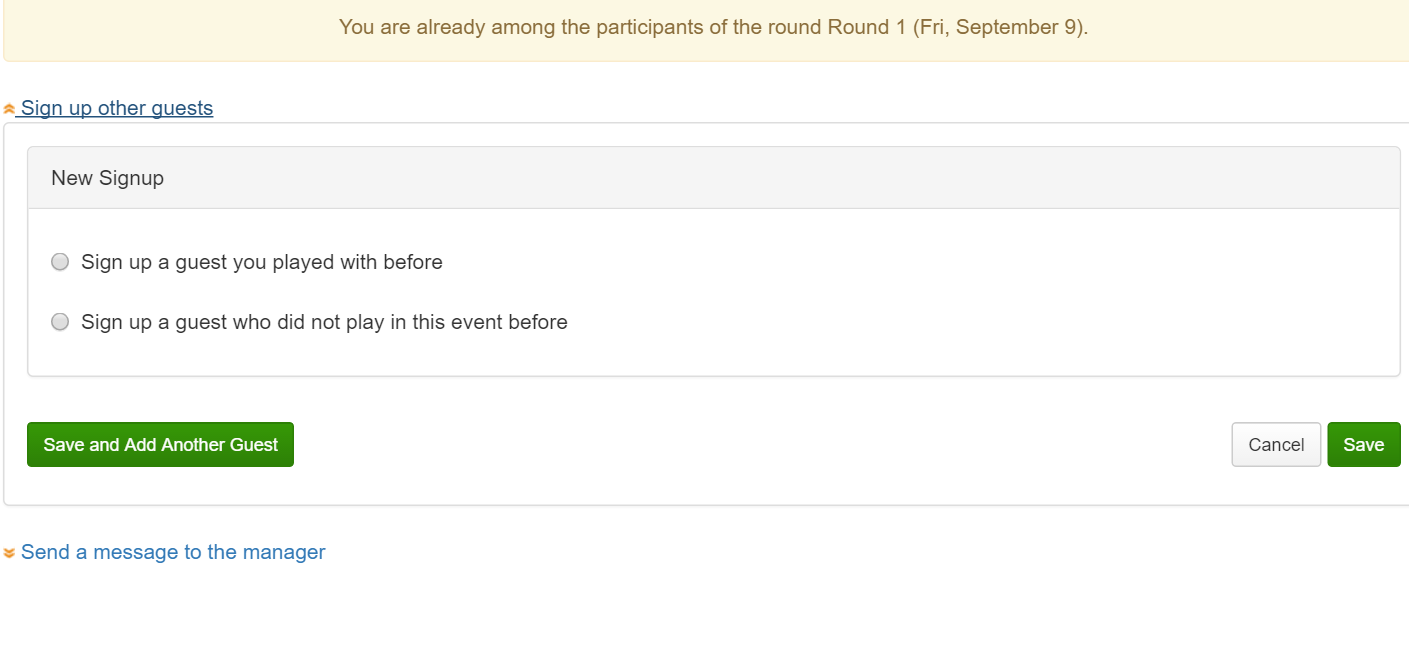Viewport: 1409px width, 672px height.
Task: Save the guest signup
Action: [1364, 444]
